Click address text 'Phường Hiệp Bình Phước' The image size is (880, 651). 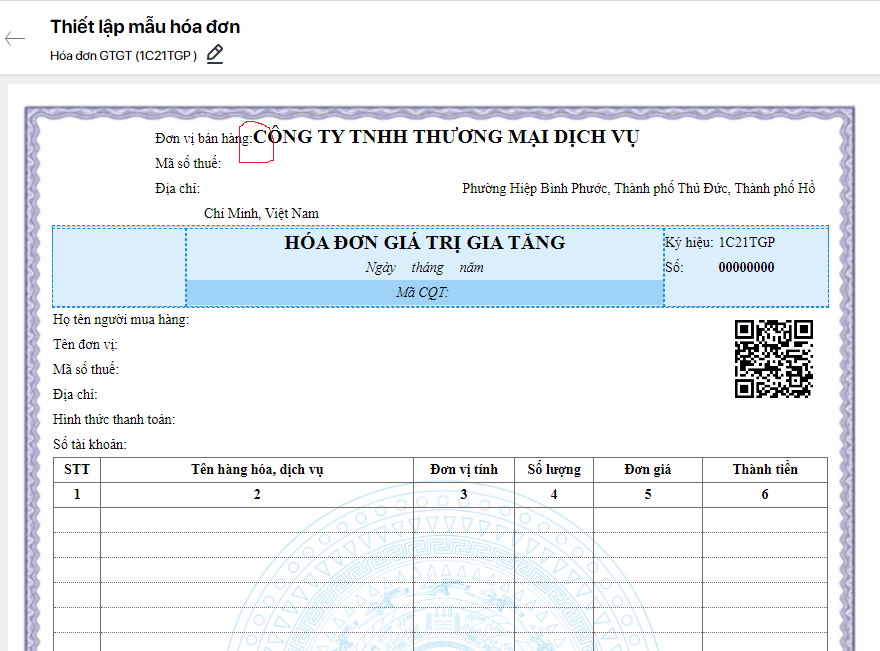[535, 188]
